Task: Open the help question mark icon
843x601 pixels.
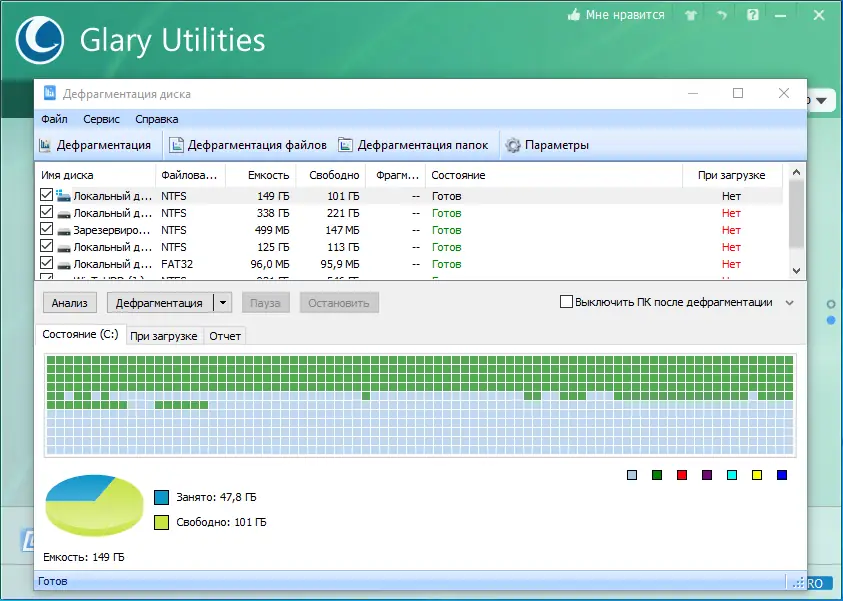Action: pyautogui.click(x=753, y=15)
